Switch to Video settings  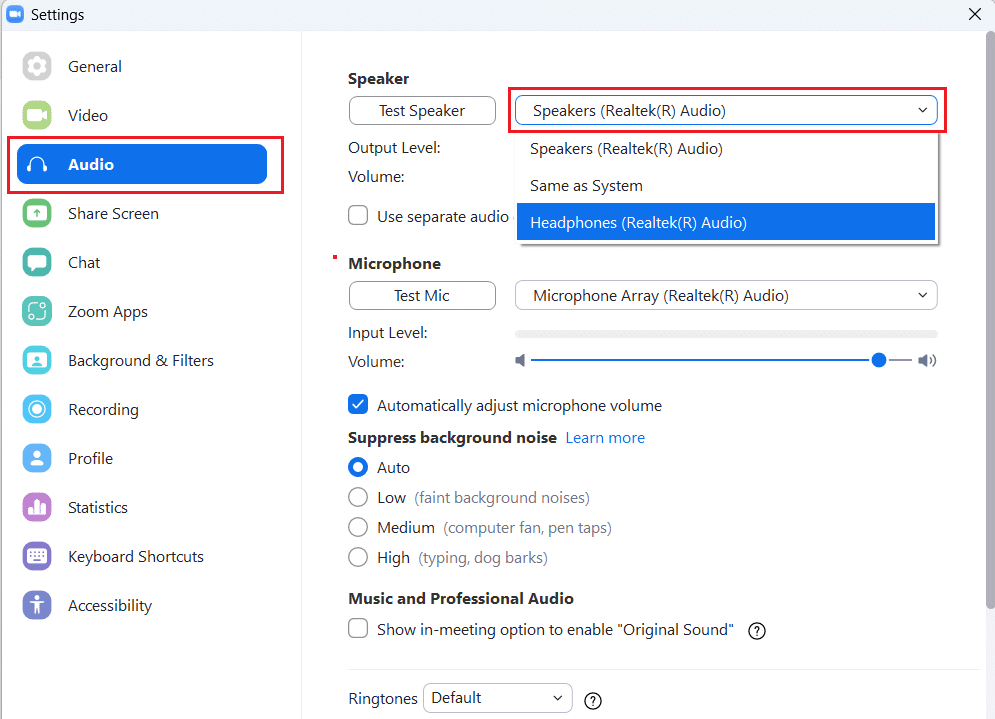coord(88,115)
